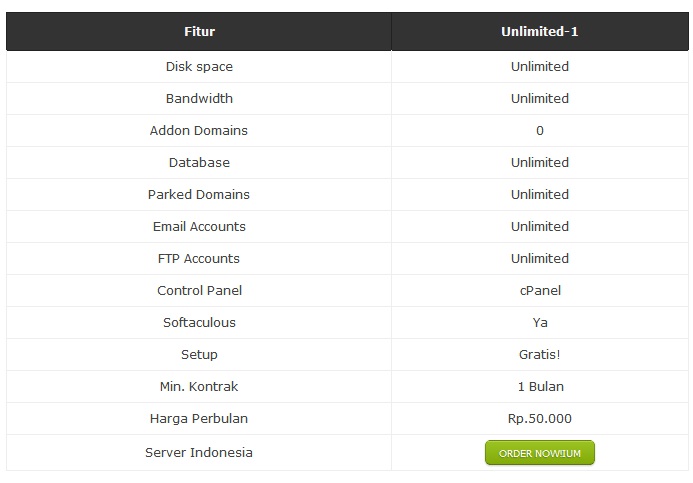Screen dimensions: 693x483
Task: Click the Addon Domains label
Action: 199,131
